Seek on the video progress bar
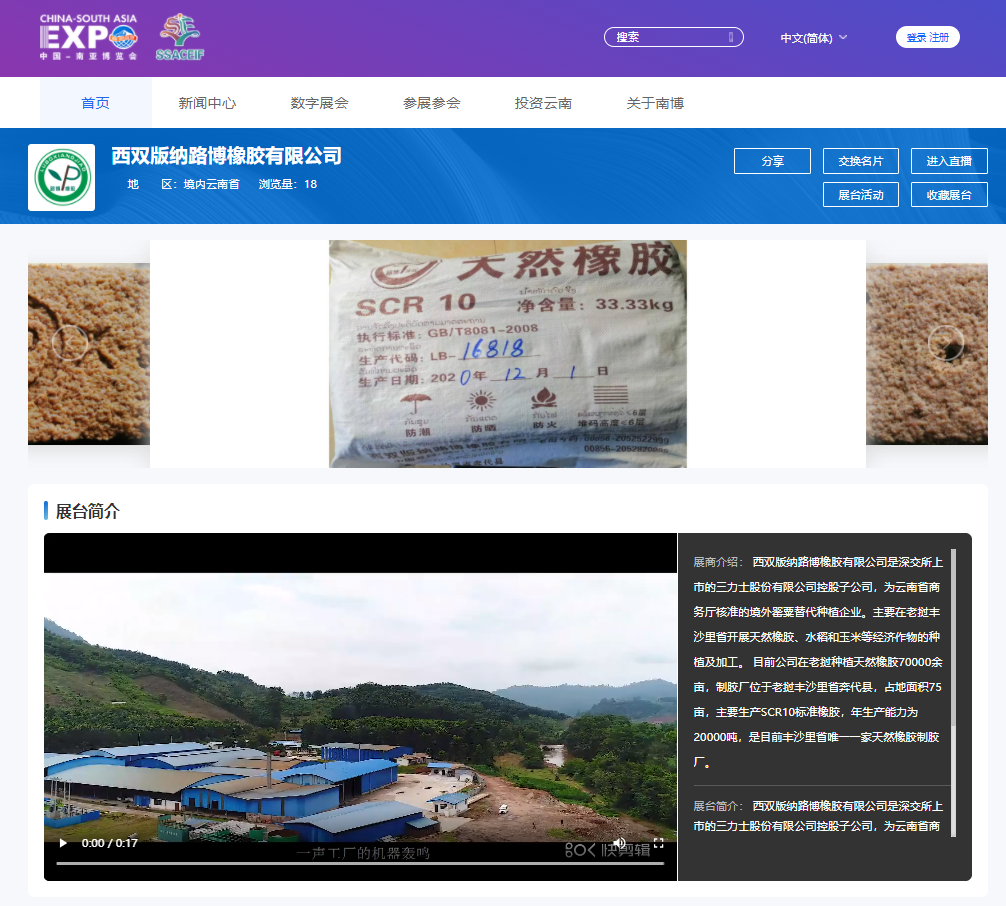The height and width of the screenshot is (906, 1006). (x=360, y=864)
